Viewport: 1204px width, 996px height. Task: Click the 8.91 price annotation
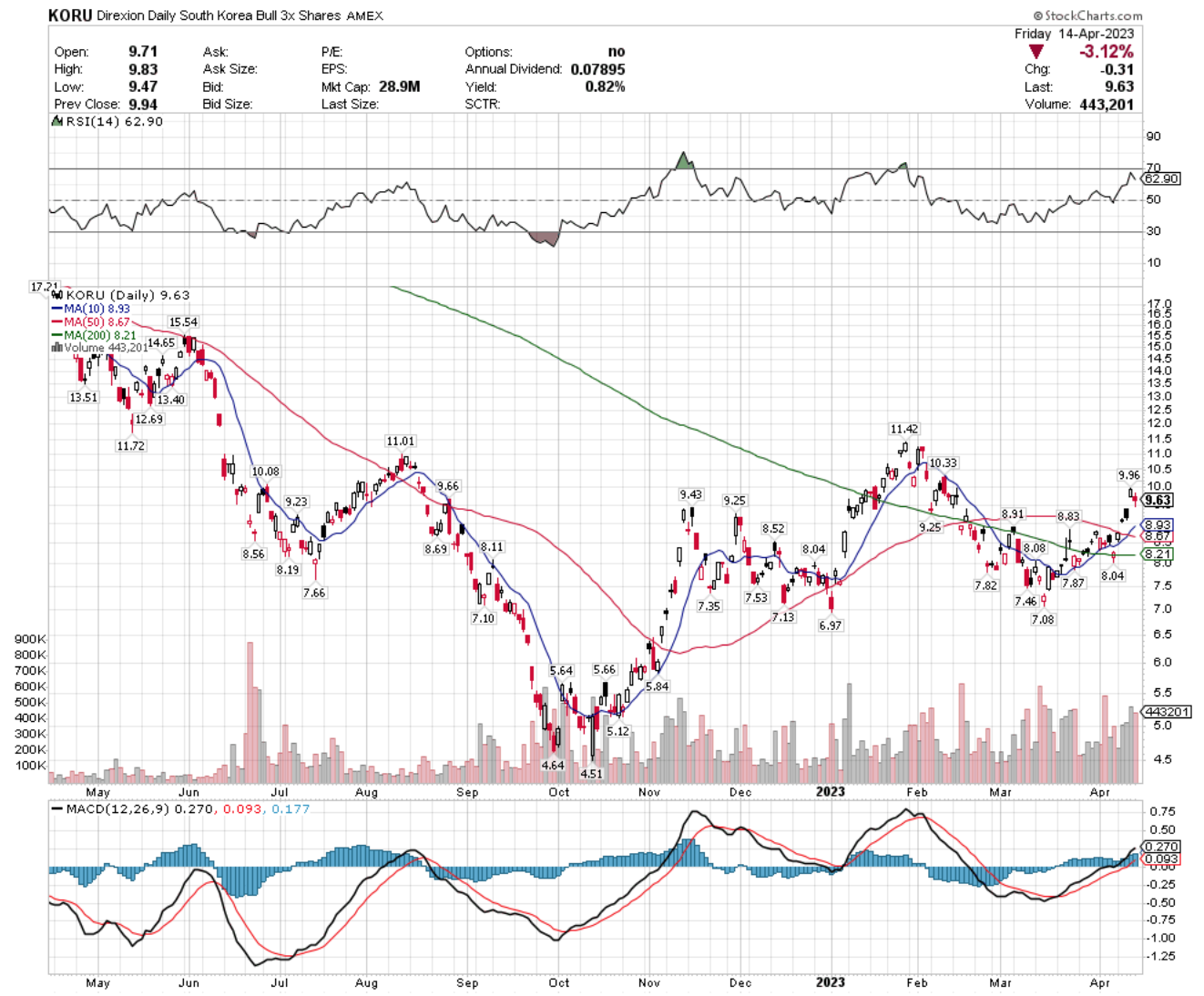[1013, 514]
